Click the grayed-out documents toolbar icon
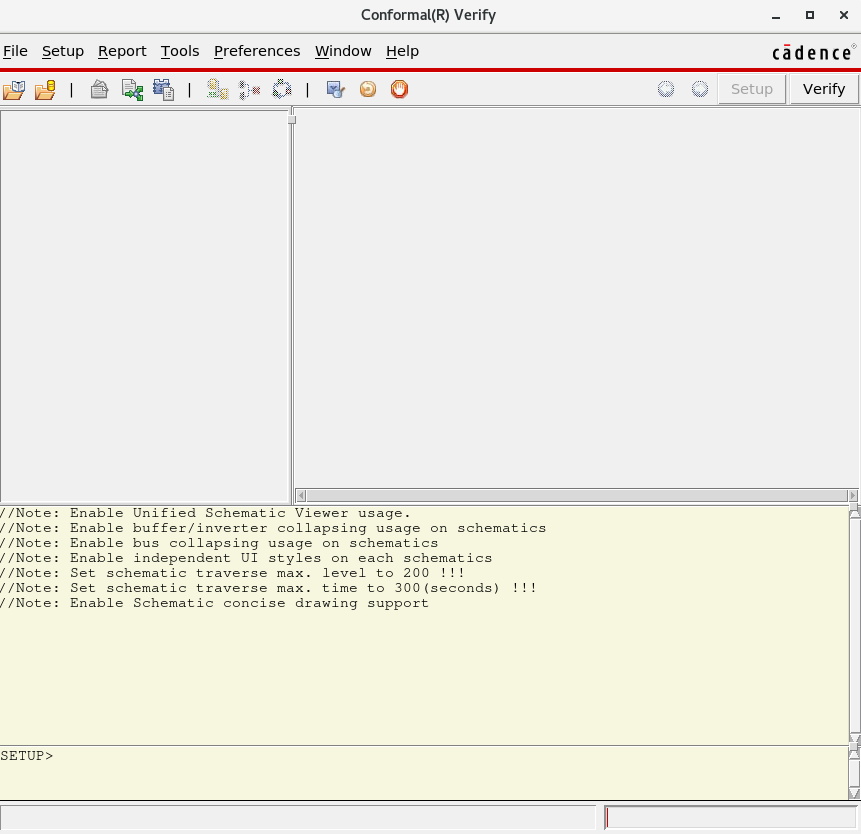The image size is (861, 834). (x=99, y=89)
